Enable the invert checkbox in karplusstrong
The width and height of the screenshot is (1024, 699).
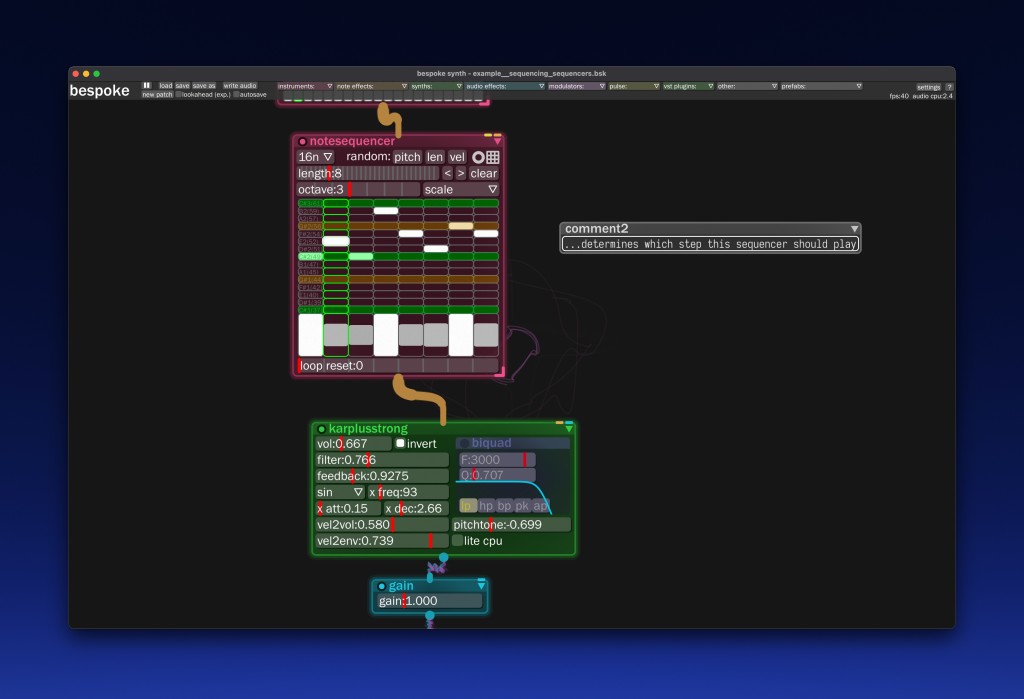point(400,443)
